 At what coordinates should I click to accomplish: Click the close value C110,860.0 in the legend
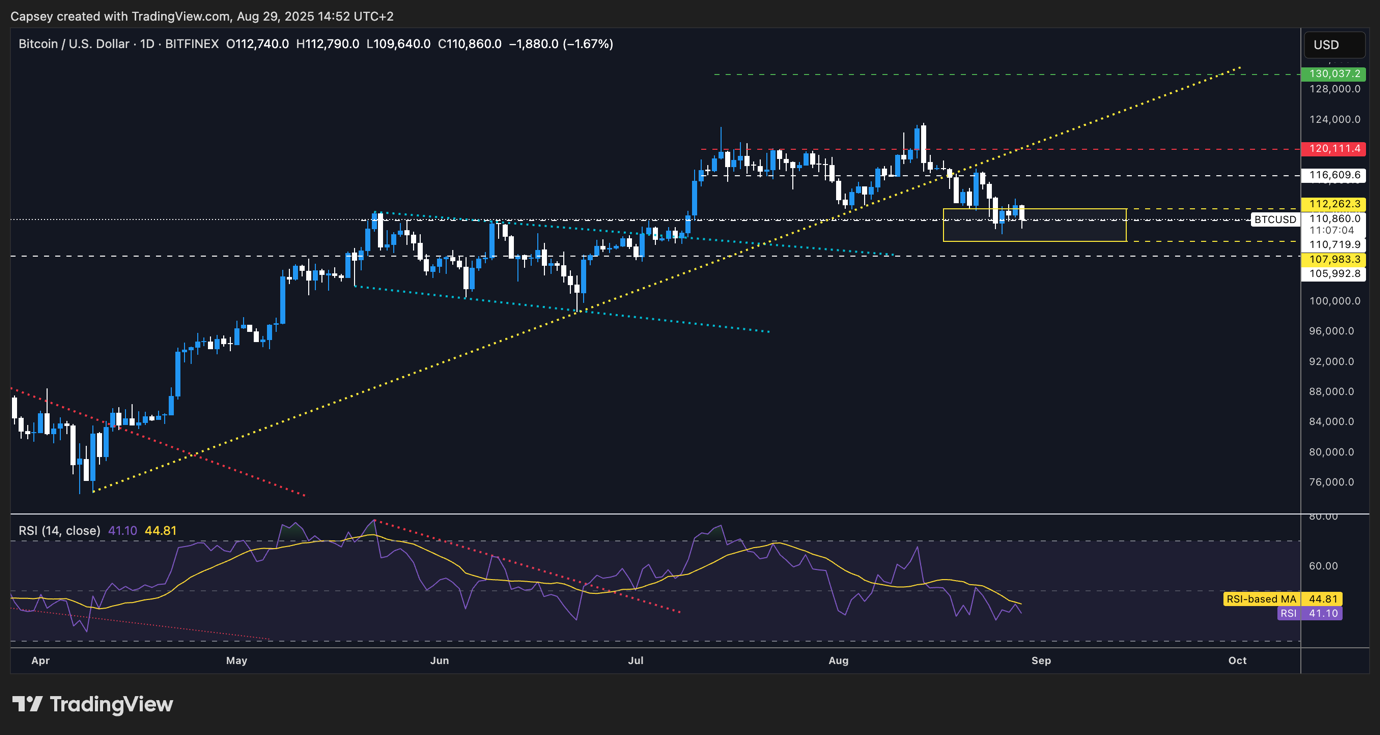pyautogui.click(x=471, y=44)
